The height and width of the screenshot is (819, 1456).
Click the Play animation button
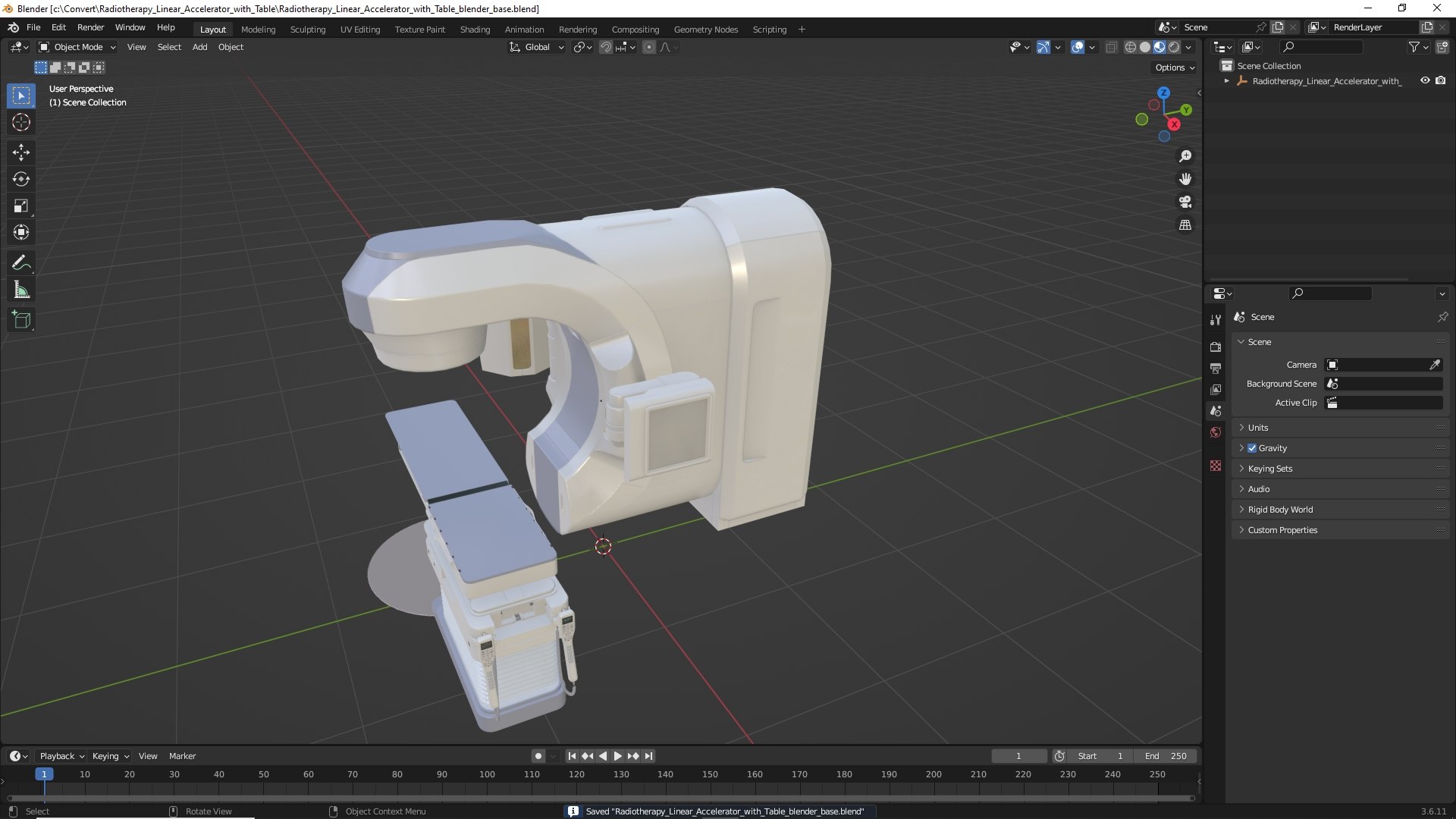617,756
